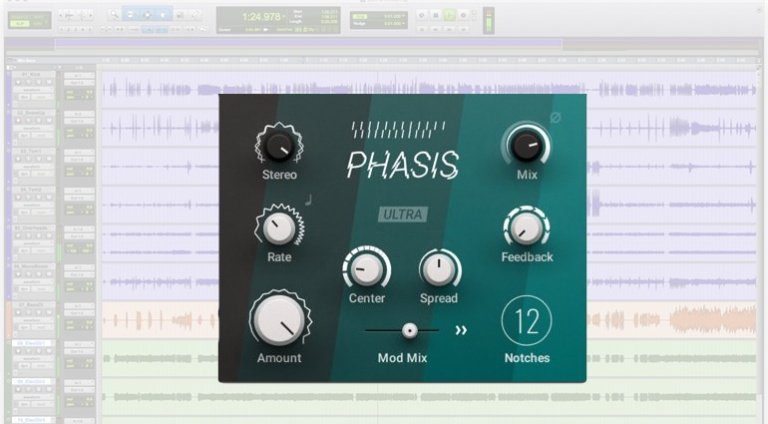Click the green Play button in Pro Tools transport

pyautogui.click(x=449, y=16)
